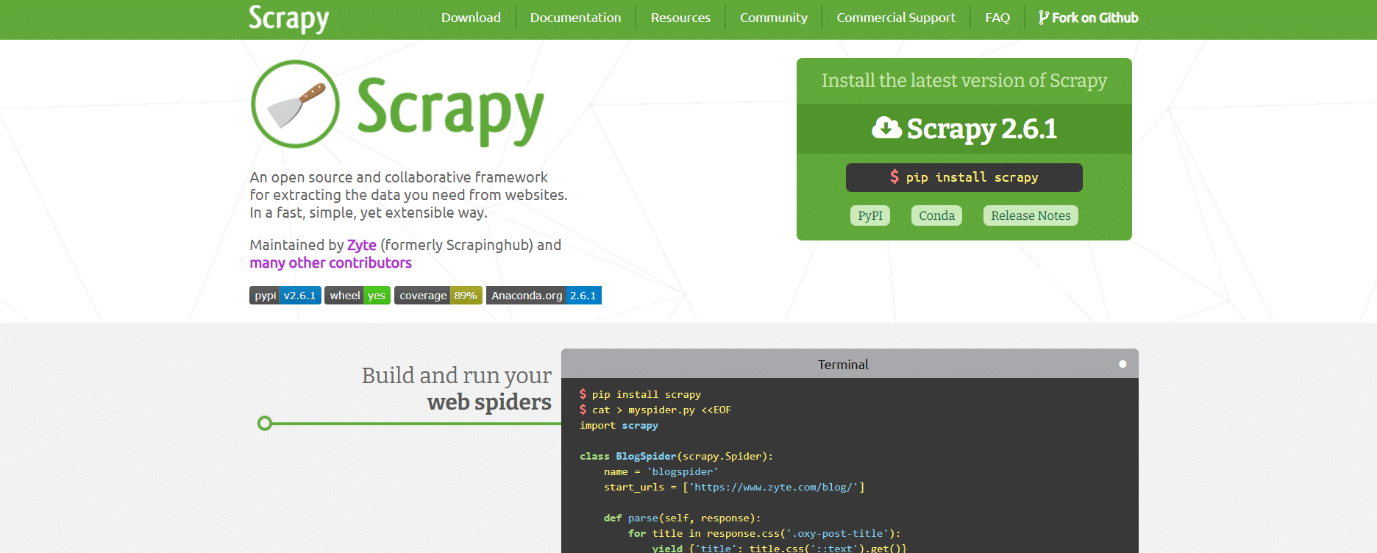The image size is (1377, 553).
Task: Open the Release Notes button
Action: pyautogui.click(x=1031, y=215)
